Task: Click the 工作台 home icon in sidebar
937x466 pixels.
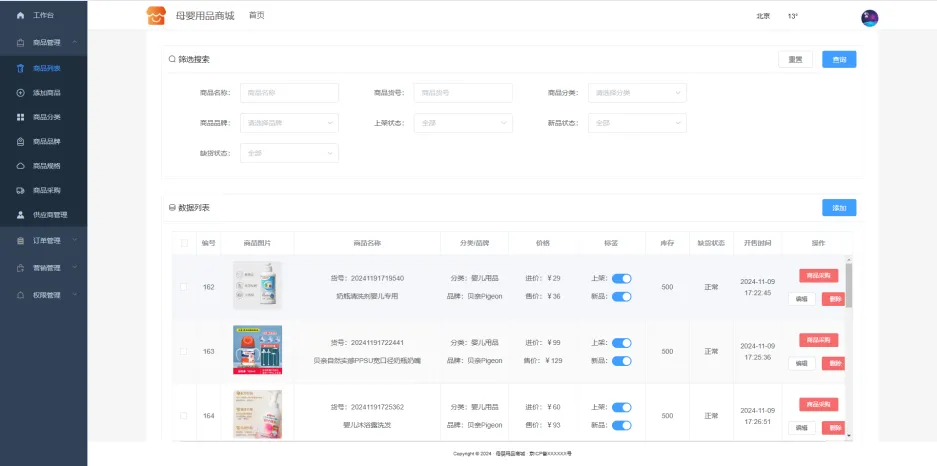Action: tap(20, 16)
